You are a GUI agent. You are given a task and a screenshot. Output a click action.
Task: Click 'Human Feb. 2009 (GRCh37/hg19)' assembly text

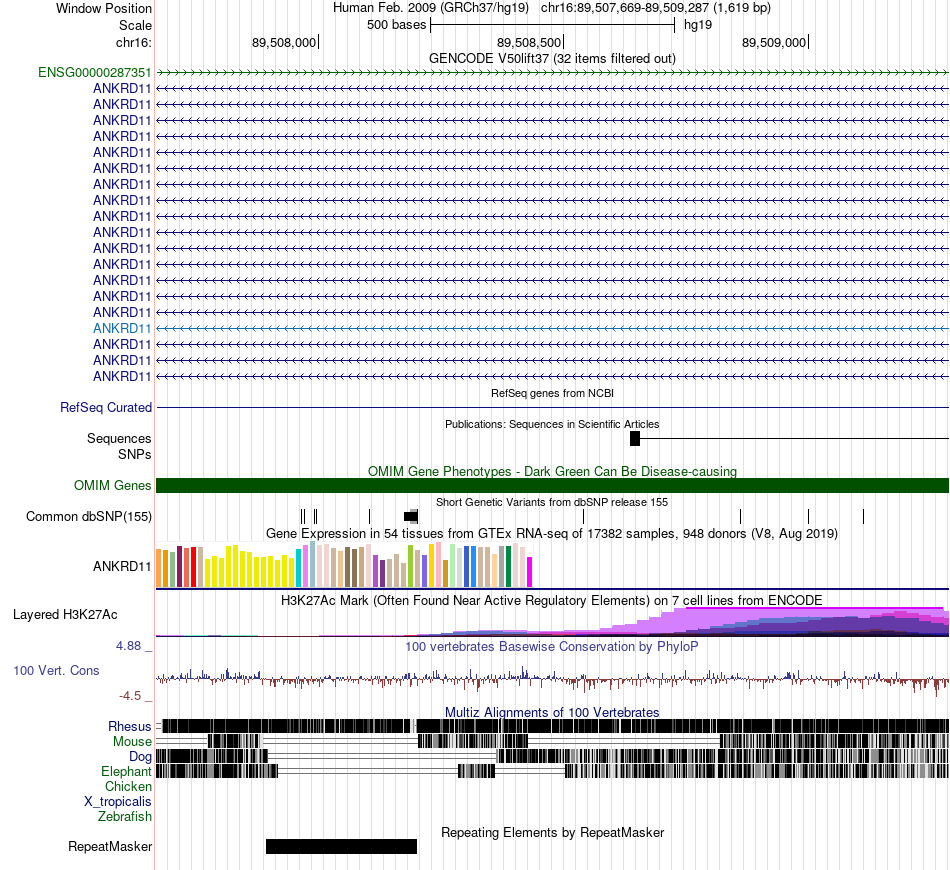pyautogui.click(x=431, y=8)
